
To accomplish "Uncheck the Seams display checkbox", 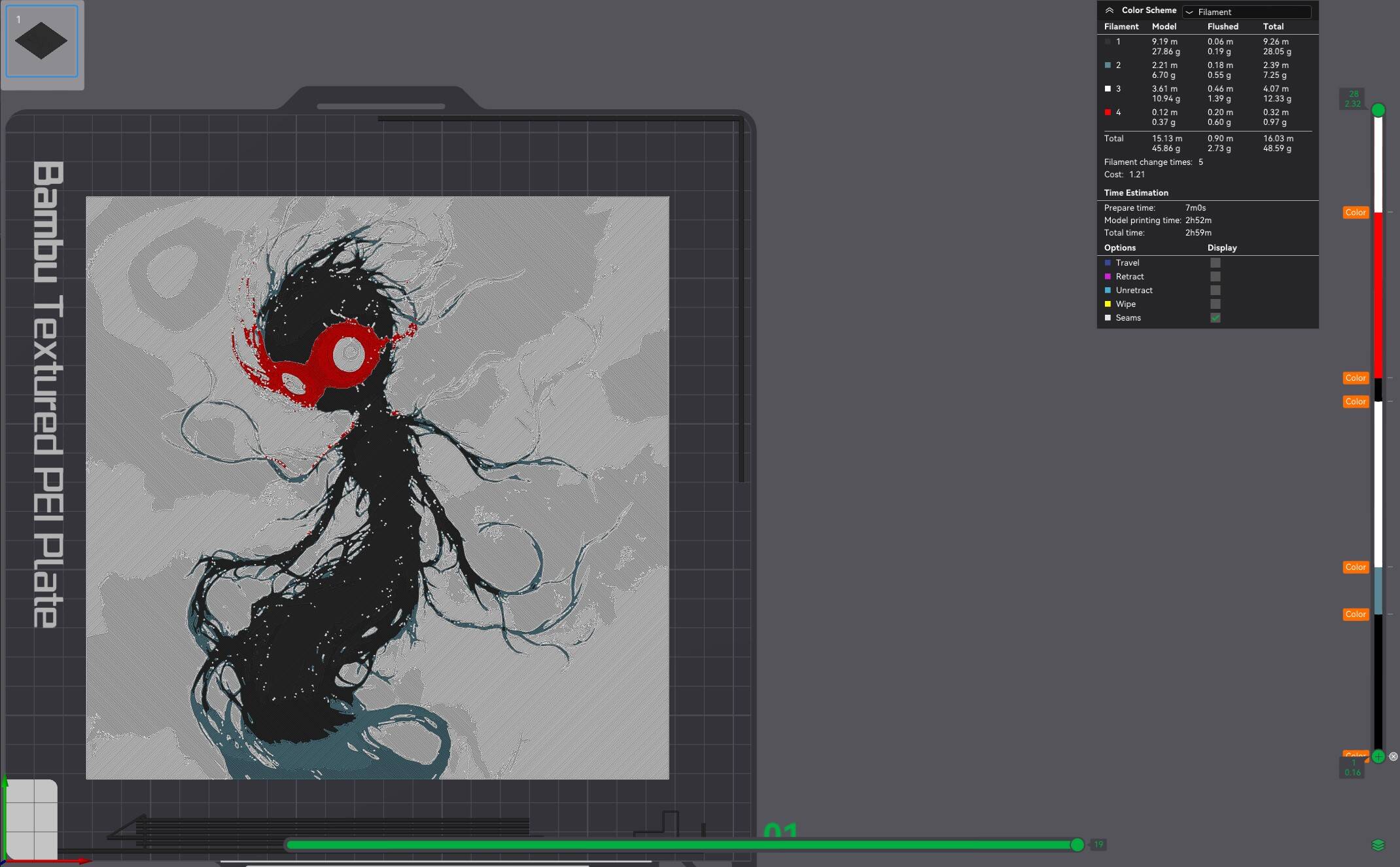I will point(1216,318).
